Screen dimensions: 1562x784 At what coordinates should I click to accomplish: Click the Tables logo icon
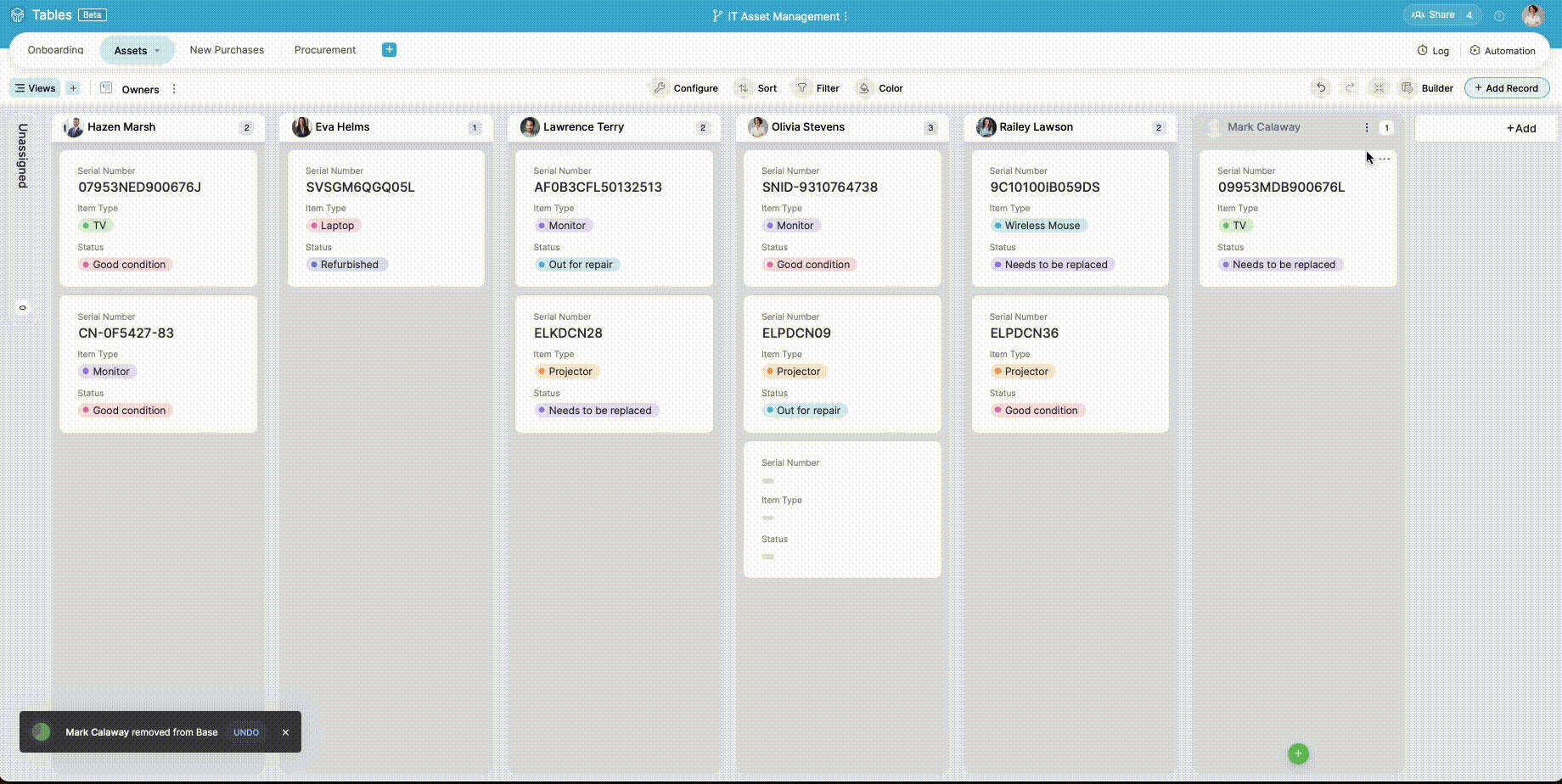tap(17, 15)
